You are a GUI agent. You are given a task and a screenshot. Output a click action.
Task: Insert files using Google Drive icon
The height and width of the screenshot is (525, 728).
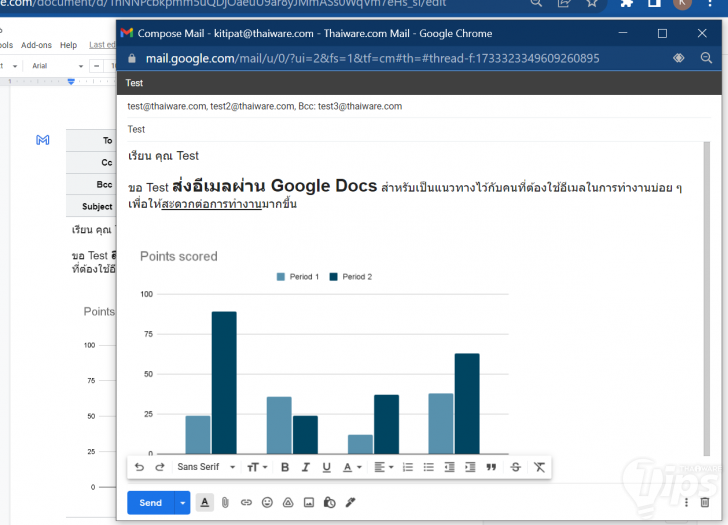pyautogui.click(x=288, y=502)
